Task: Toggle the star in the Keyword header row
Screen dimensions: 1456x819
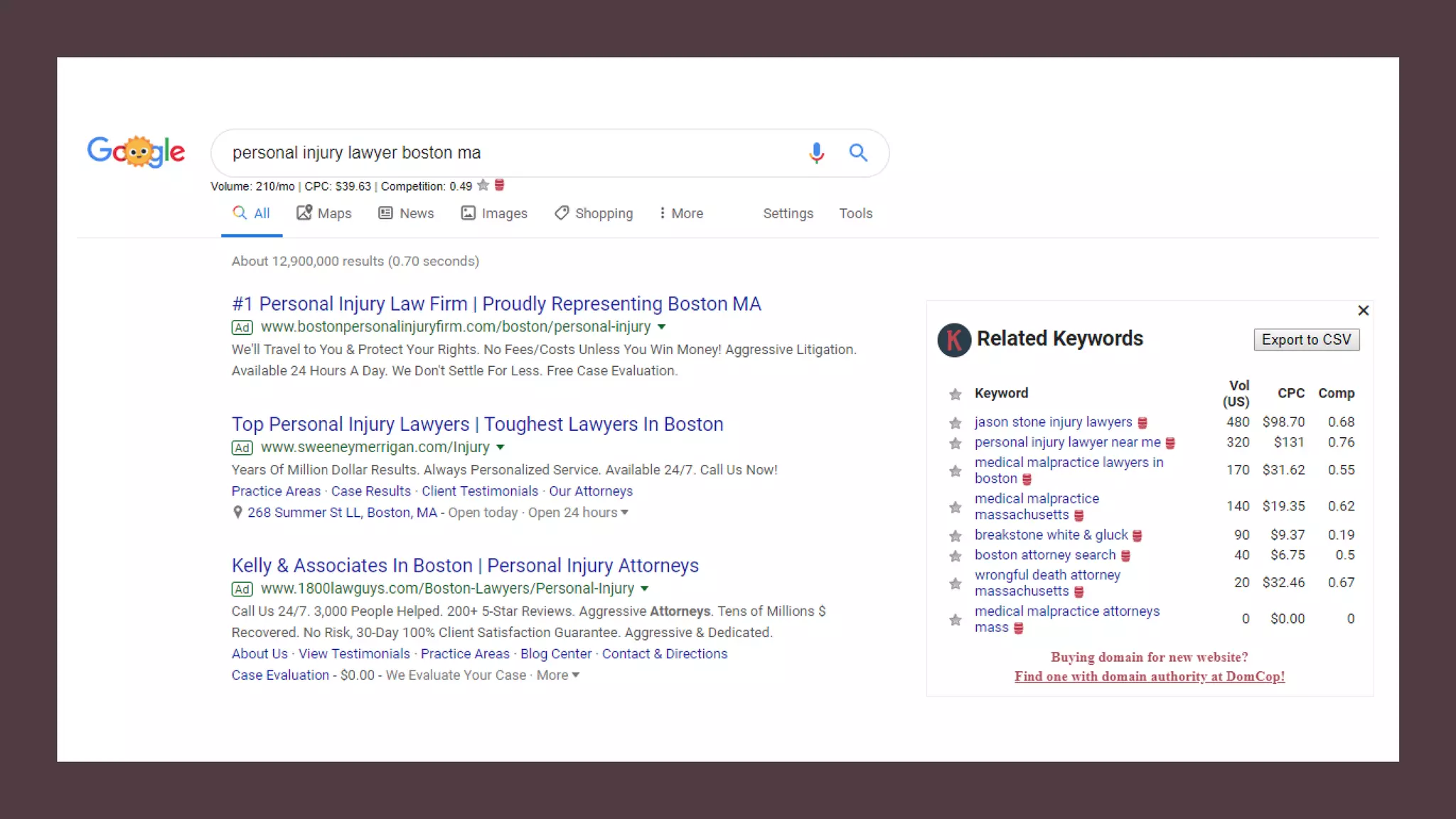Action: click(955, 394)
